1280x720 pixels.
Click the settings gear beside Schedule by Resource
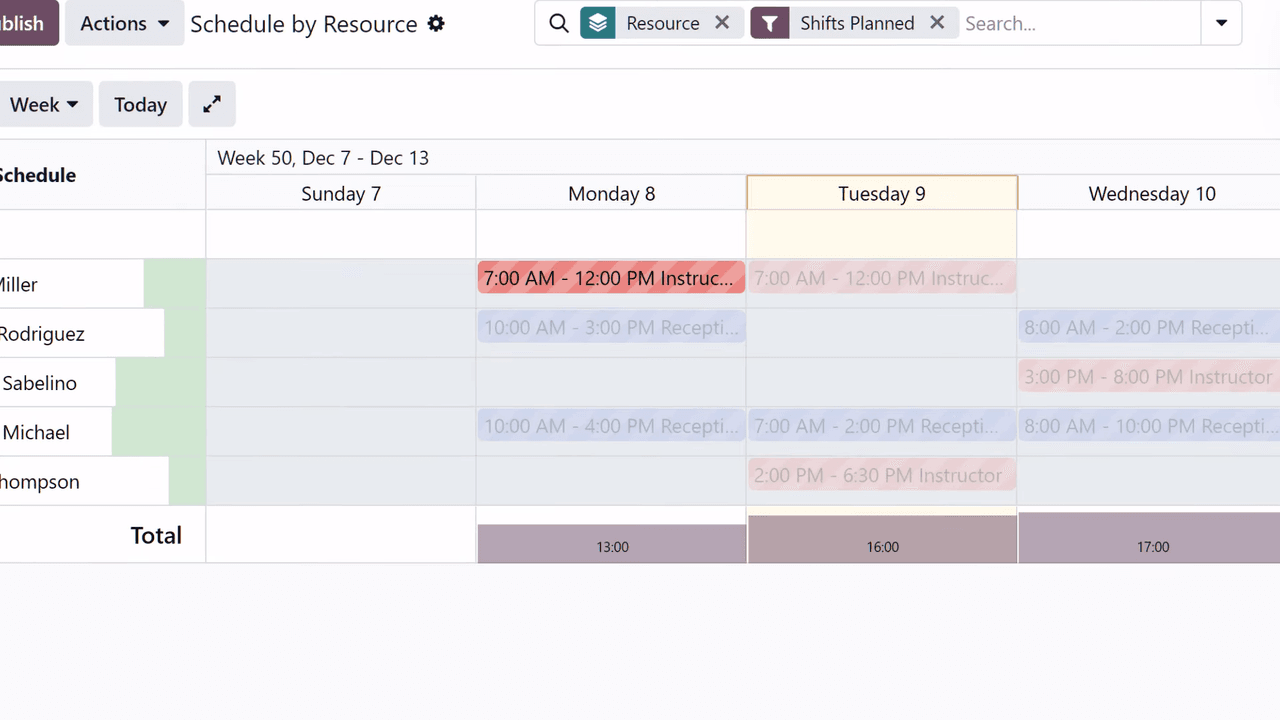click(436, 24)
